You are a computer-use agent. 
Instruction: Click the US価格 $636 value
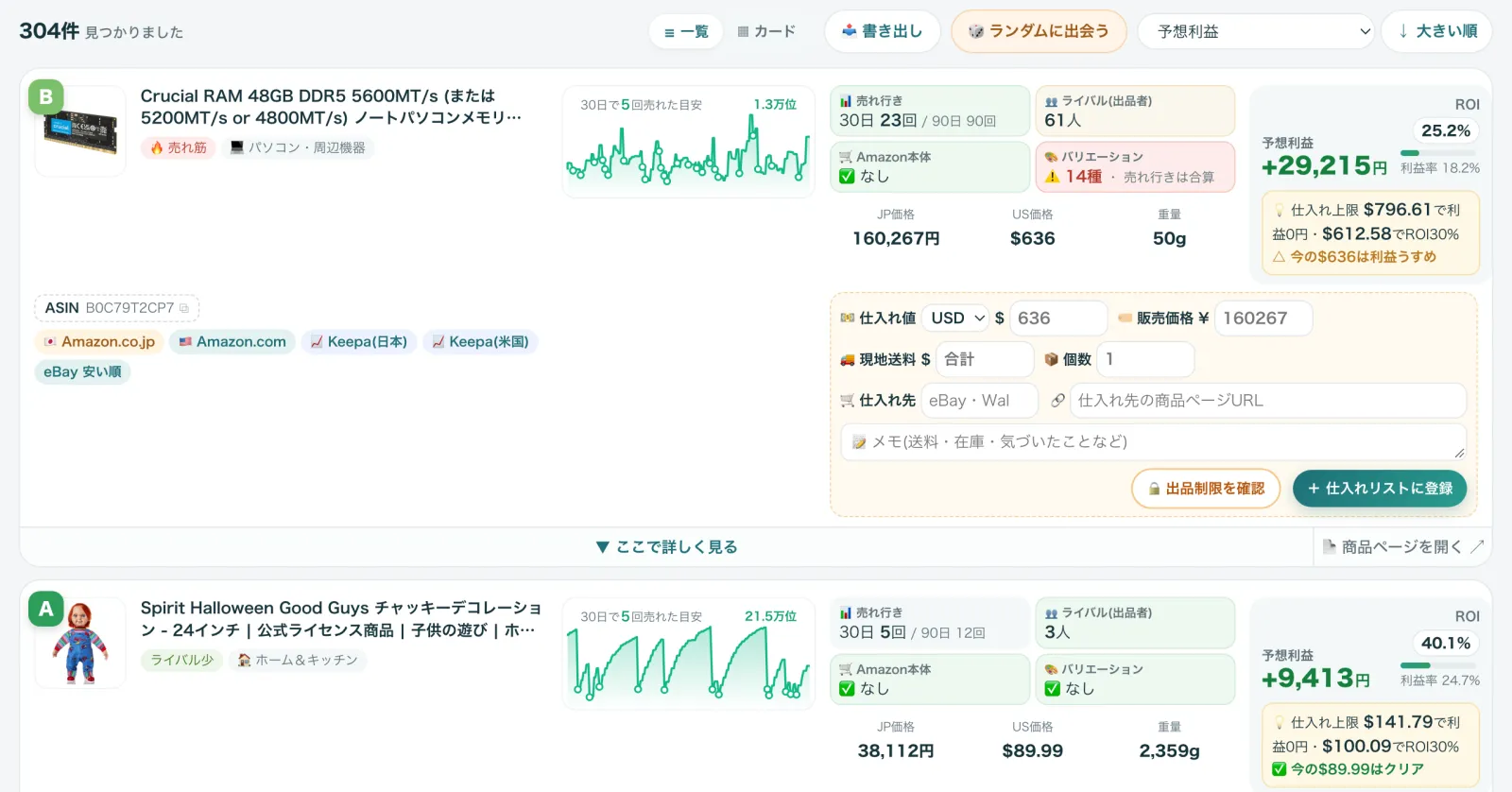1033,238
